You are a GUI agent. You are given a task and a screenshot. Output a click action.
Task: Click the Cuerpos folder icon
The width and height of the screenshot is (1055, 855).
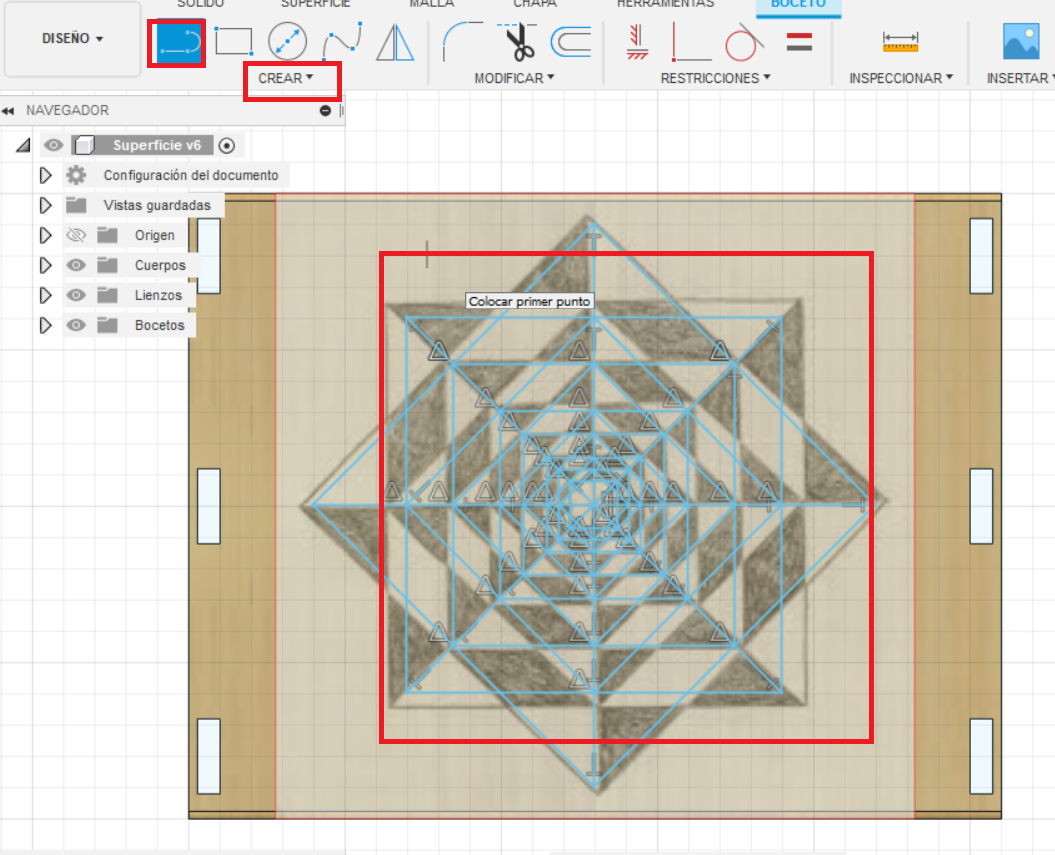(x=107, y=265)
